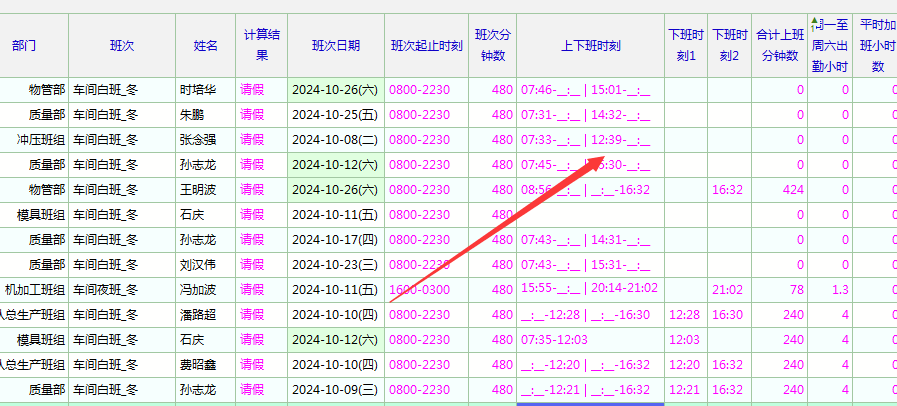Click the 班次日期 column header

[335, 46]
